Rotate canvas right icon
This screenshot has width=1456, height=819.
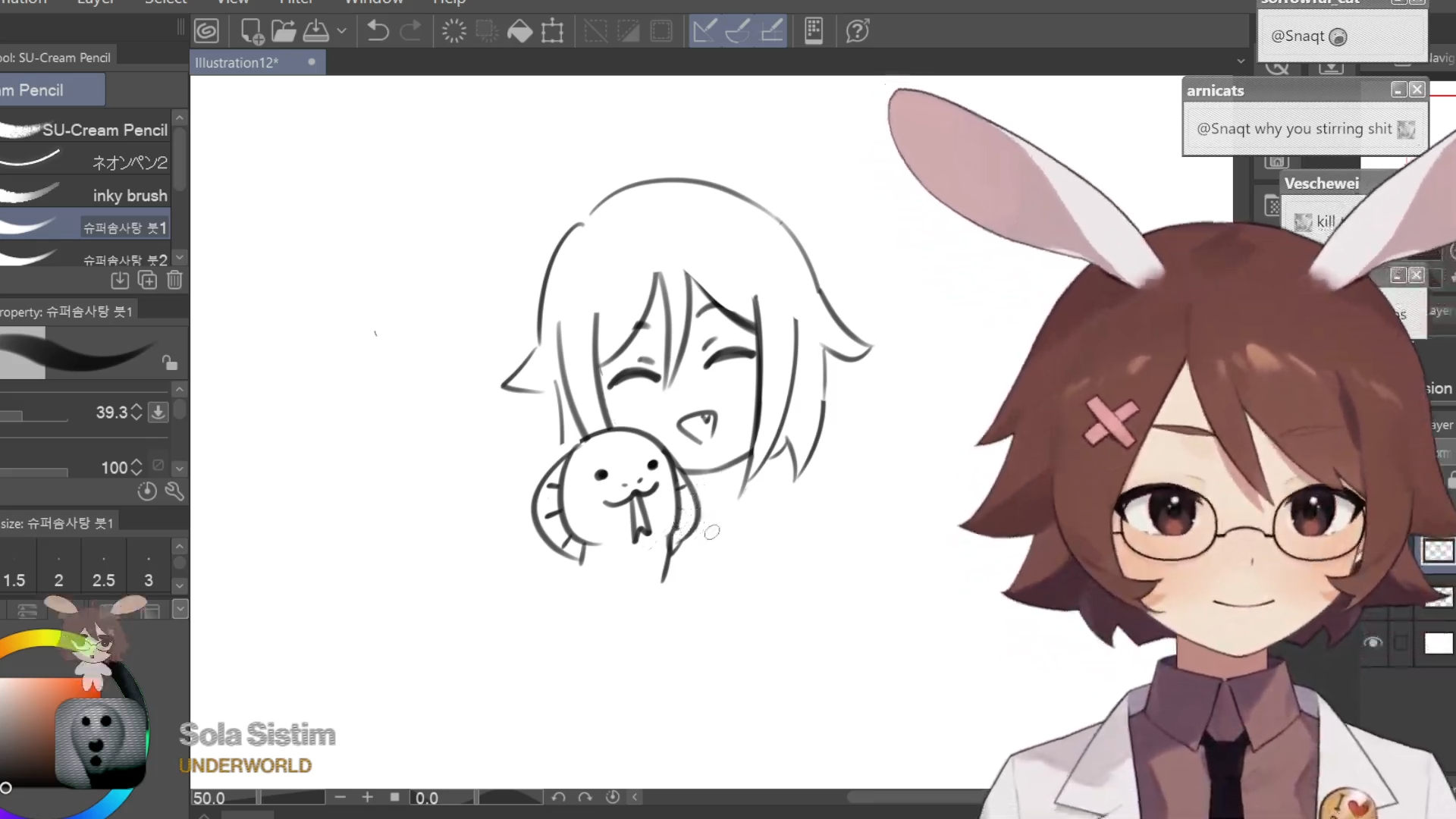pos(585,797)
